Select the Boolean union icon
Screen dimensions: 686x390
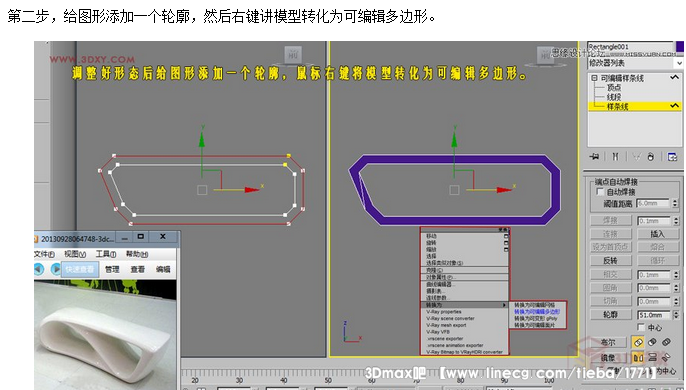click(x=638, y=342)
